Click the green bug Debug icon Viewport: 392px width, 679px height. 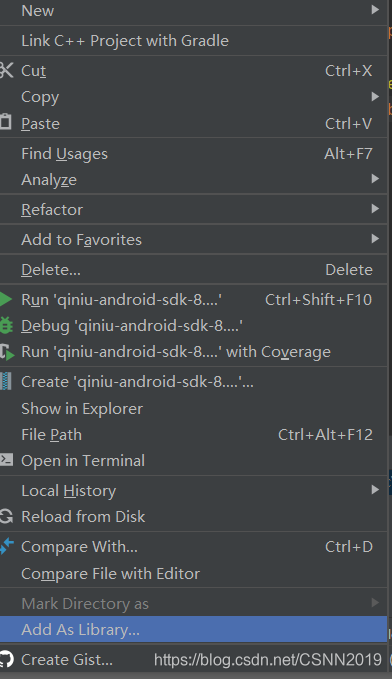(x=6, y=326)
